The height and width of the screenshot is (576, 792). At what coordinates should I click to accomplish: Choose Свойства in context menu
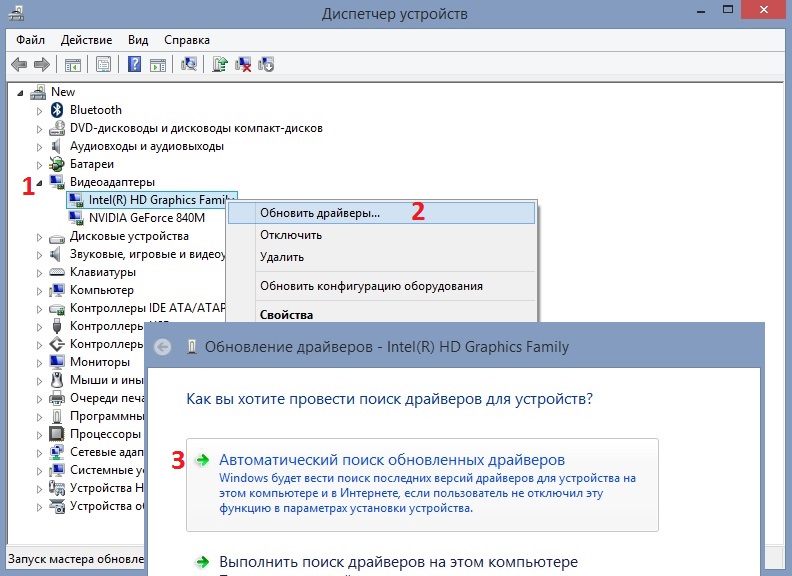(381, 314)
